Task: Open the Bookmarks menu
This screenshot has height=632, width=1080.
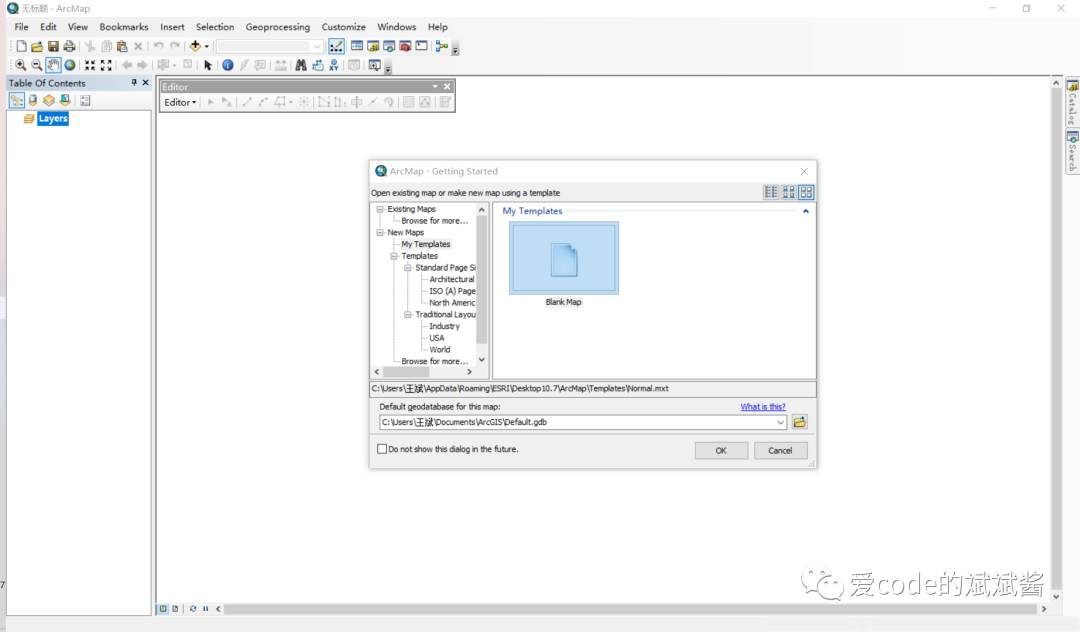Action: click(x=124, y=27)
